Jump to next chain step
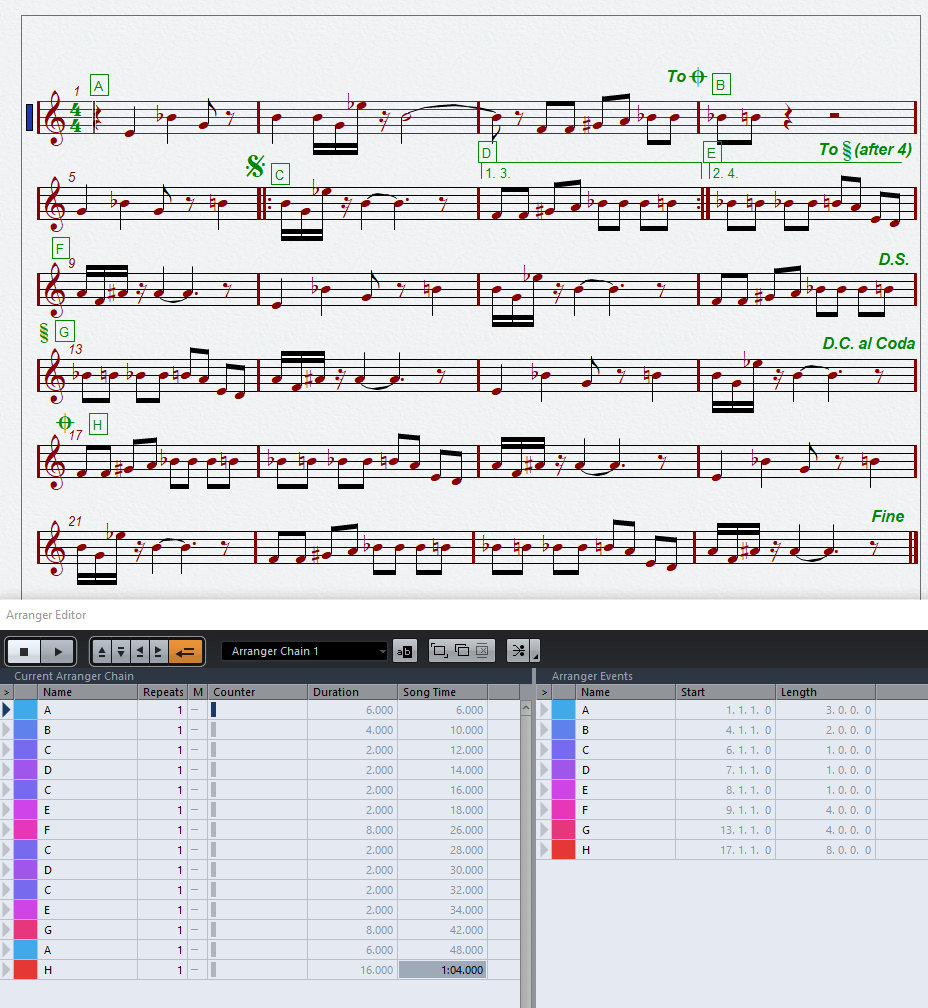The width and height of the screenshot is (928, 1008). (121, 651)
